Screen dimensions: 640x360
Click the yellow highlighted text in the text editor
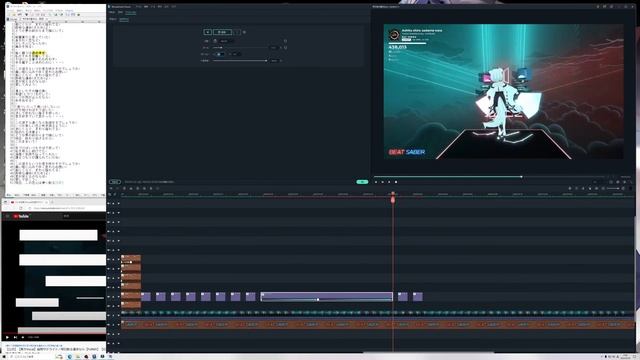39,53
